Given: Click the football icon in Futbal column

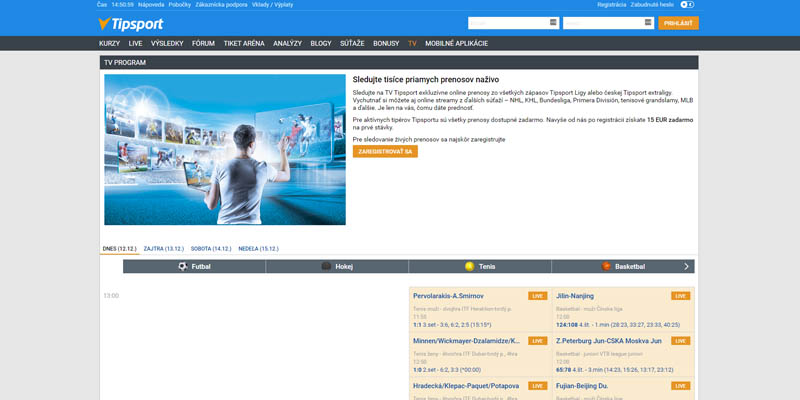Looking at the screenshot, I should click(183, 266).
